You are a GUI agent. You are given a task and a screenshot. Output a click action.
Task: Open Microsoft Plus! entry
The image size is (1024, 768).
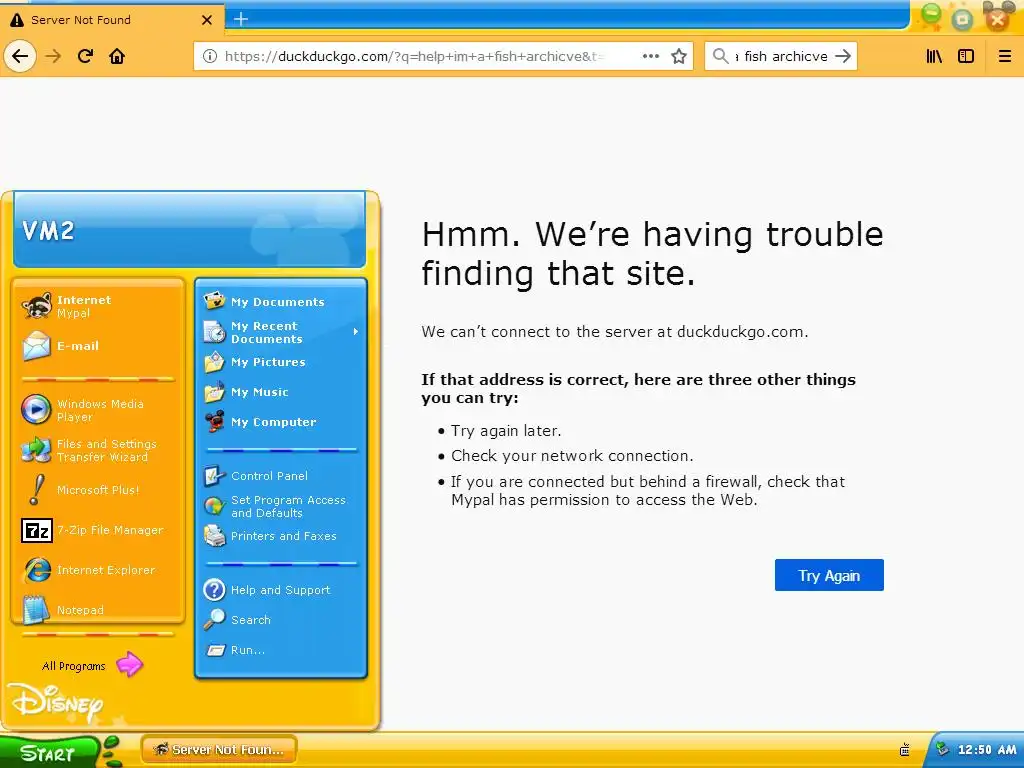pos(98,490)
